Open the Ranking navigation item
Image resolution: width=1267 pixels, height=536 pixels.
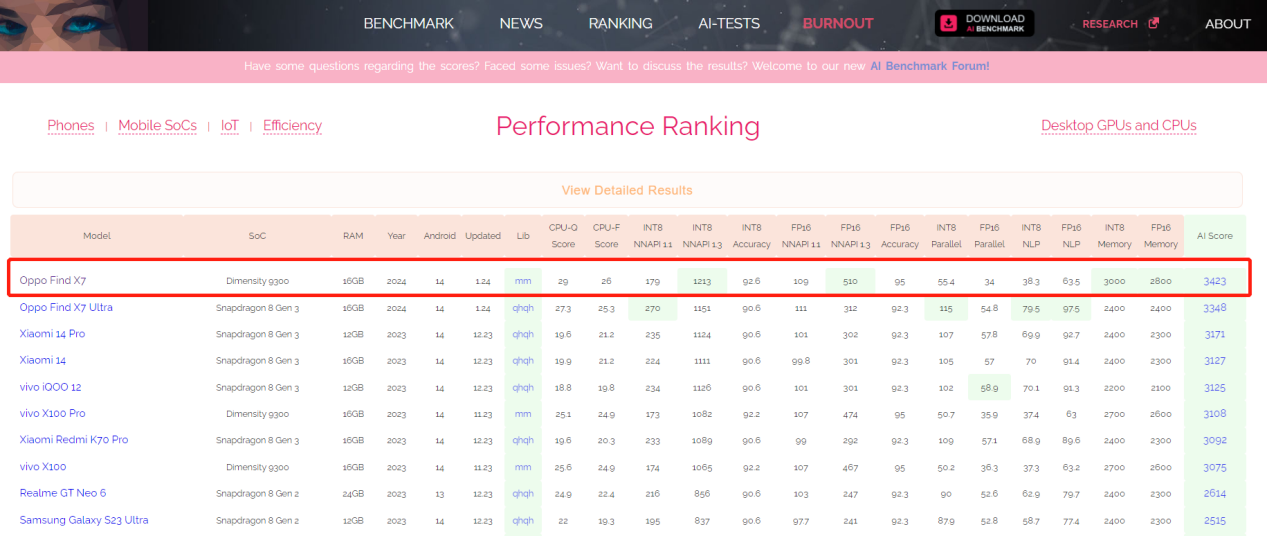tap(620, 23)
